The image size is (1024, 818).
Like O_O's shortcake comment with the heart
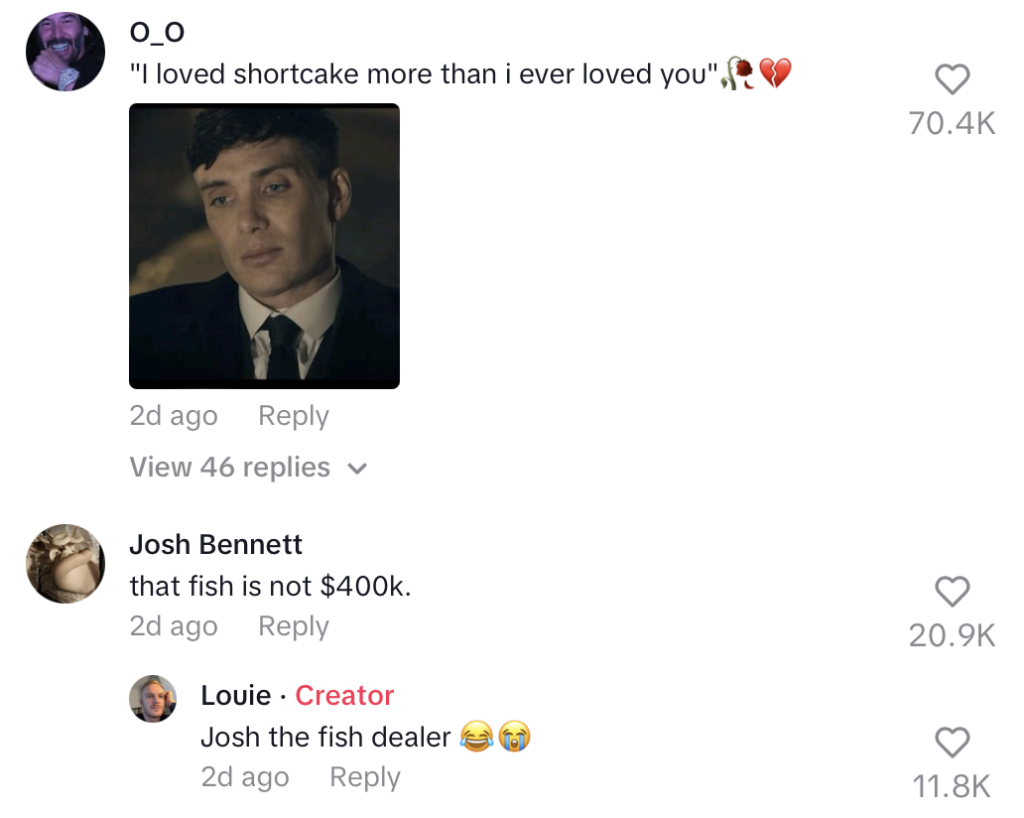pyautogui.click(x=951, y=80)
